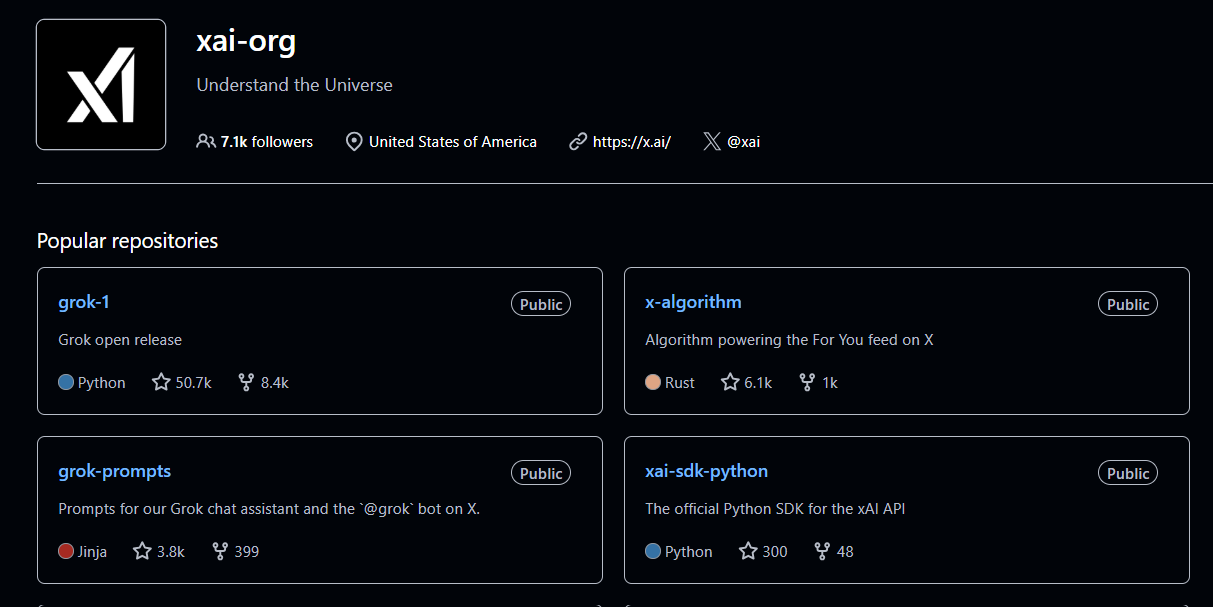Open the @xai profile link
Screen dimensions: 1213x607
click(x=743, y=142)
